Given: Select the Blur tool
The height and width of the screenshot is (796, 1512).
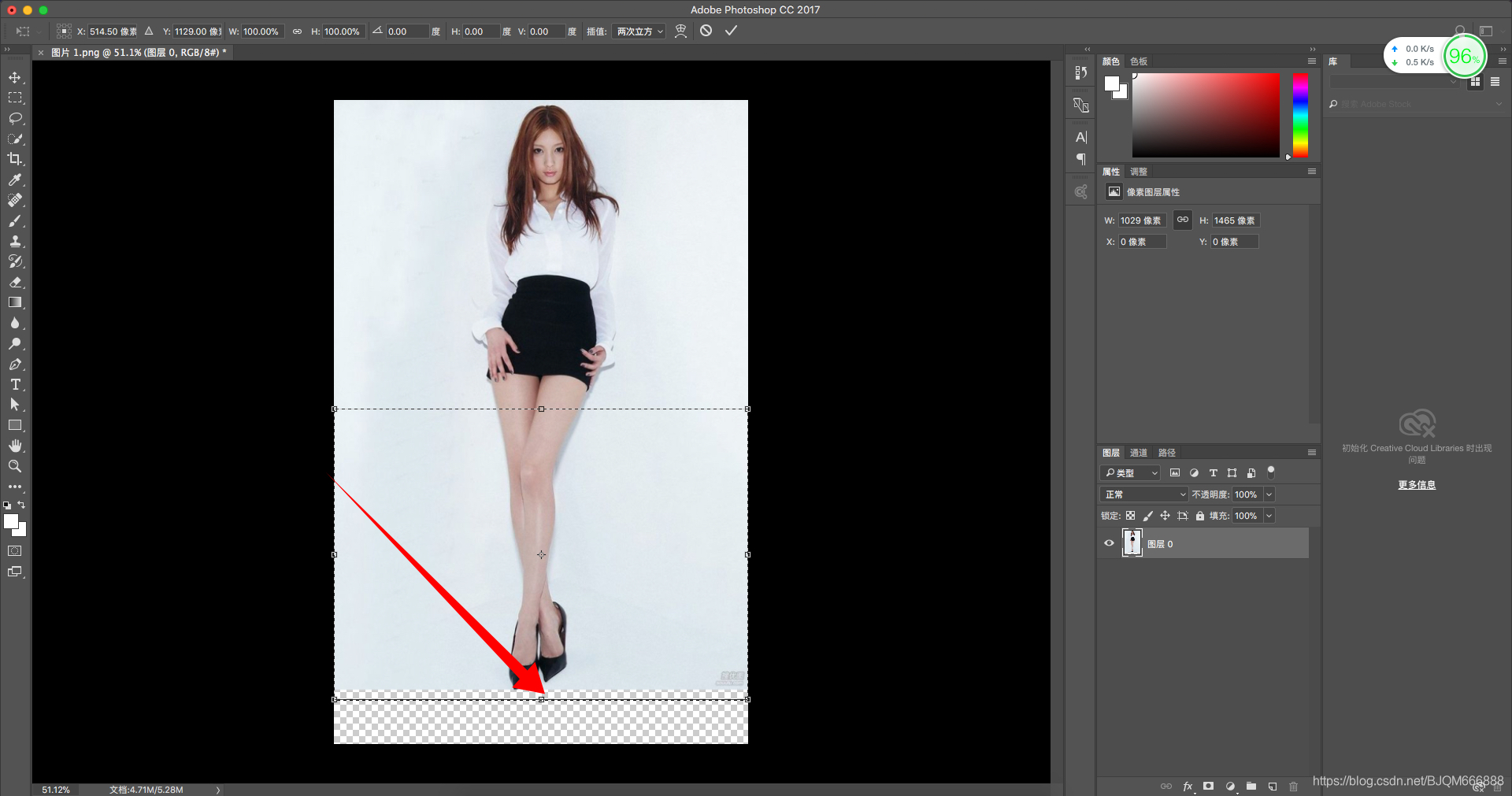Looking at the screenshot, I should coord(15,323).
